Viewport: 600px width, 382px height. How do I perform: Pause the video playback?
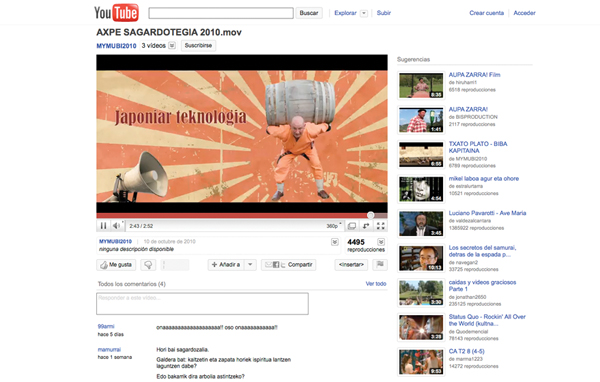103,226
